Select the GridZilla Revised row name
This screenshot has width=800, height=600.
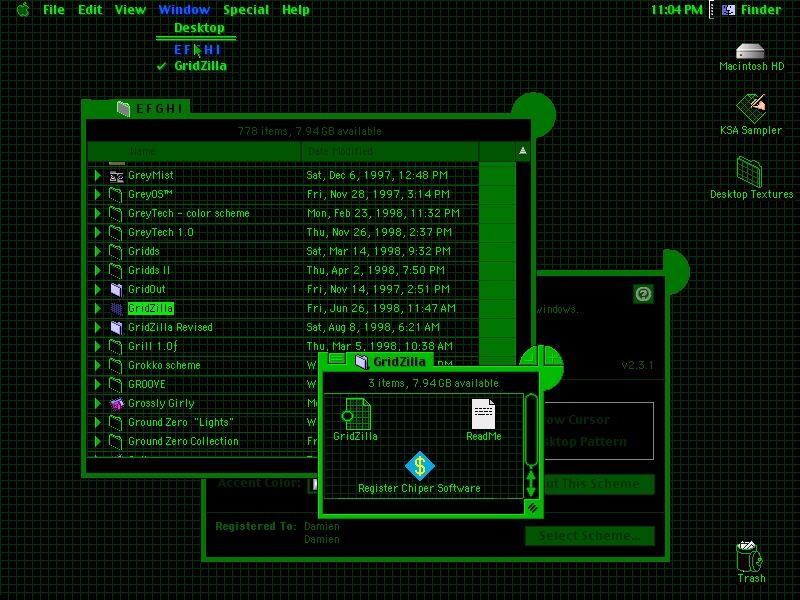170,328
